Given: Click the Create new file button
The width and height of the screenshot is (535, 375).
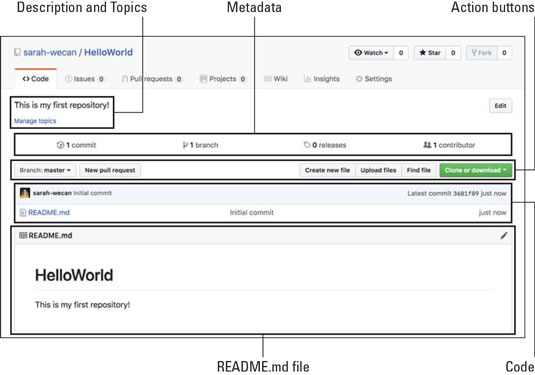Looking at the screenshot, I should (327, 170).
